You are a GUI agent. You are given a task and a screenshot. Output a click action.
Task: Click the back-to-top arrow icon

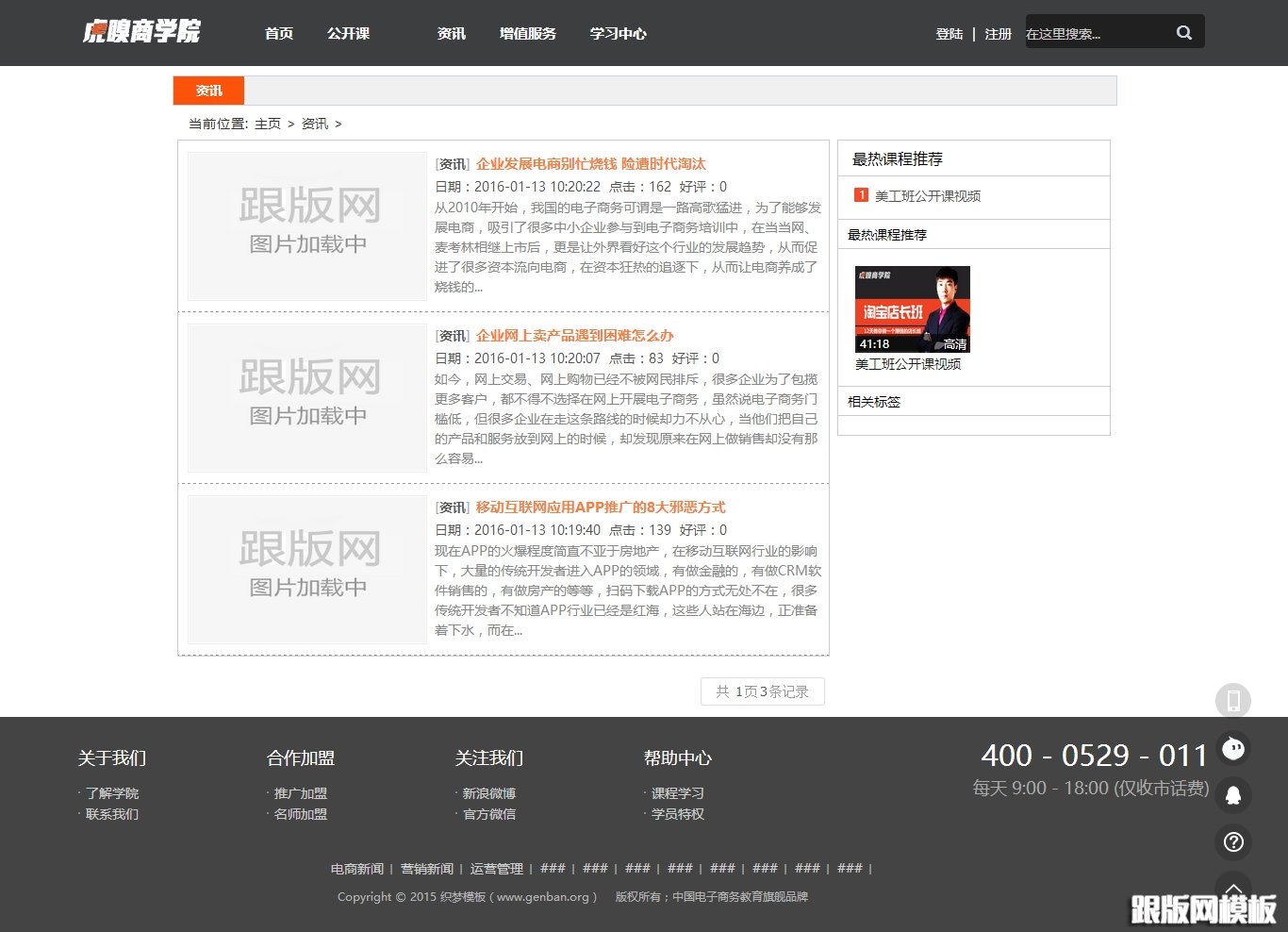[x=1233, y=888]
